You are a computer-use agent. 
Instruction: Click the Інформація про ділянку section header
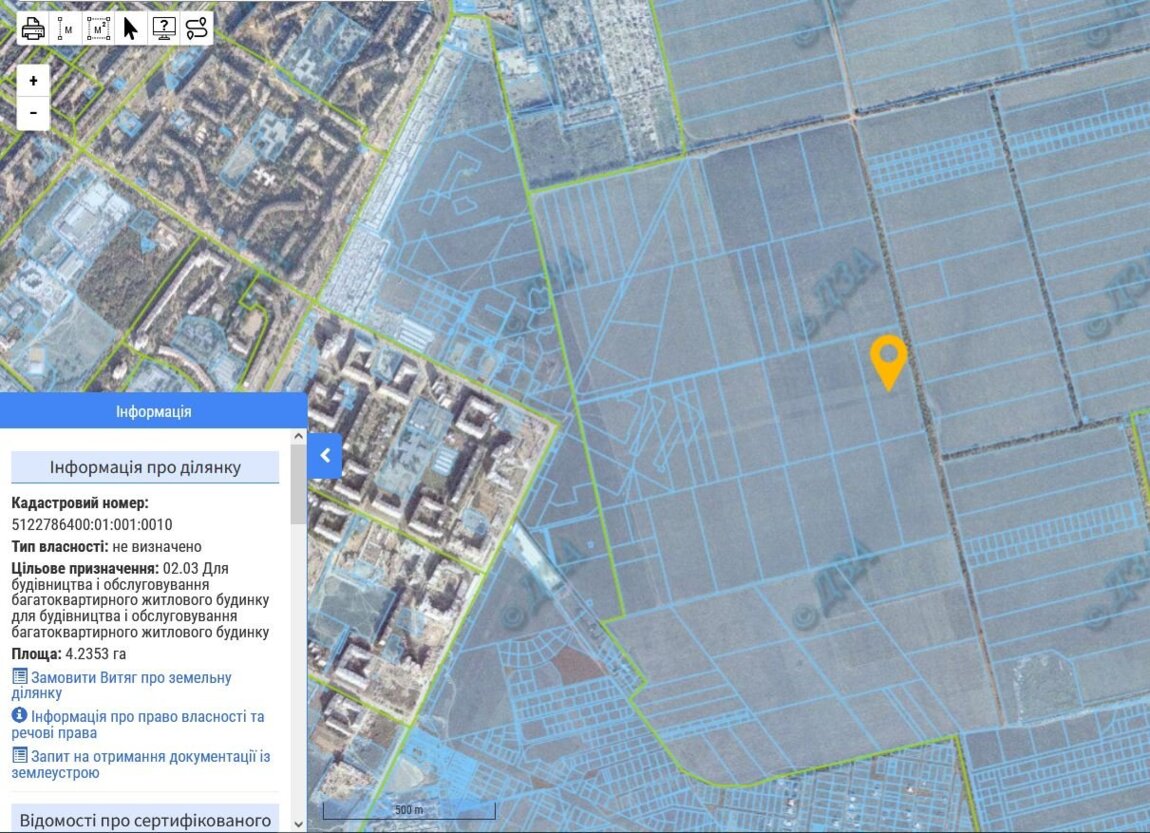tap(145, 467)
